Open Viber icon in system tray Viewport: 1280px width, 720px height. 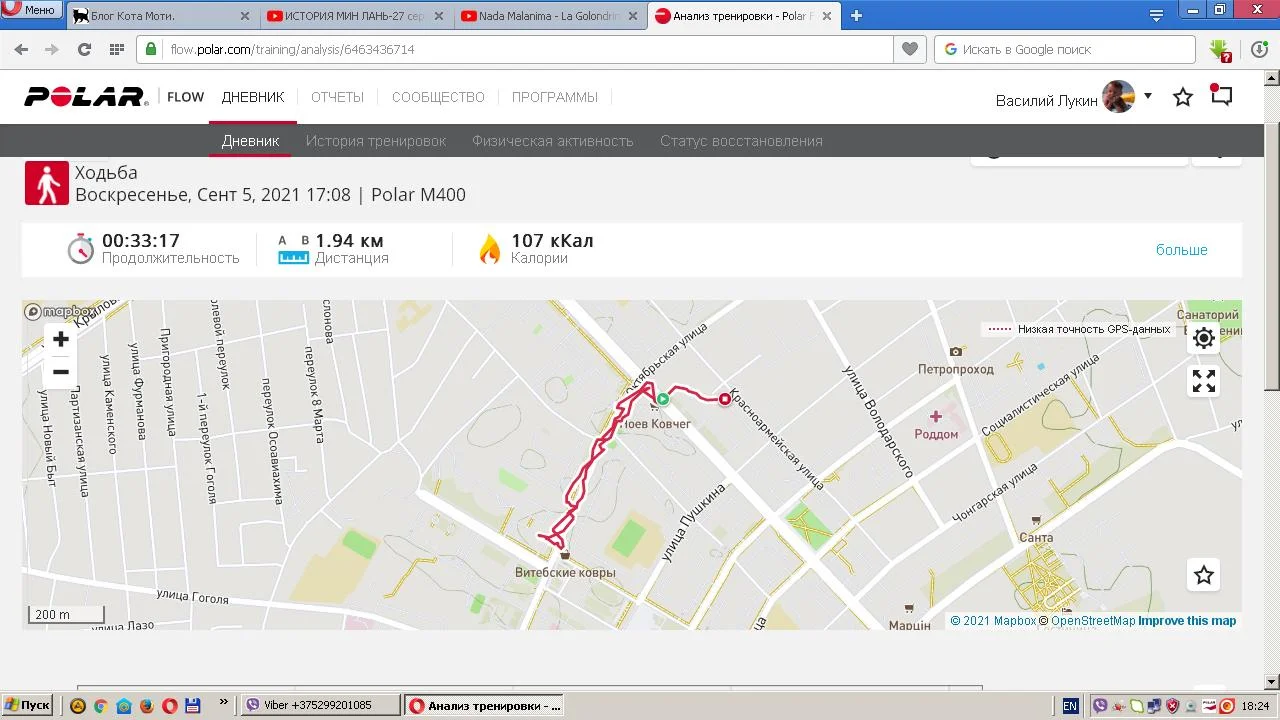[1101, 706]
